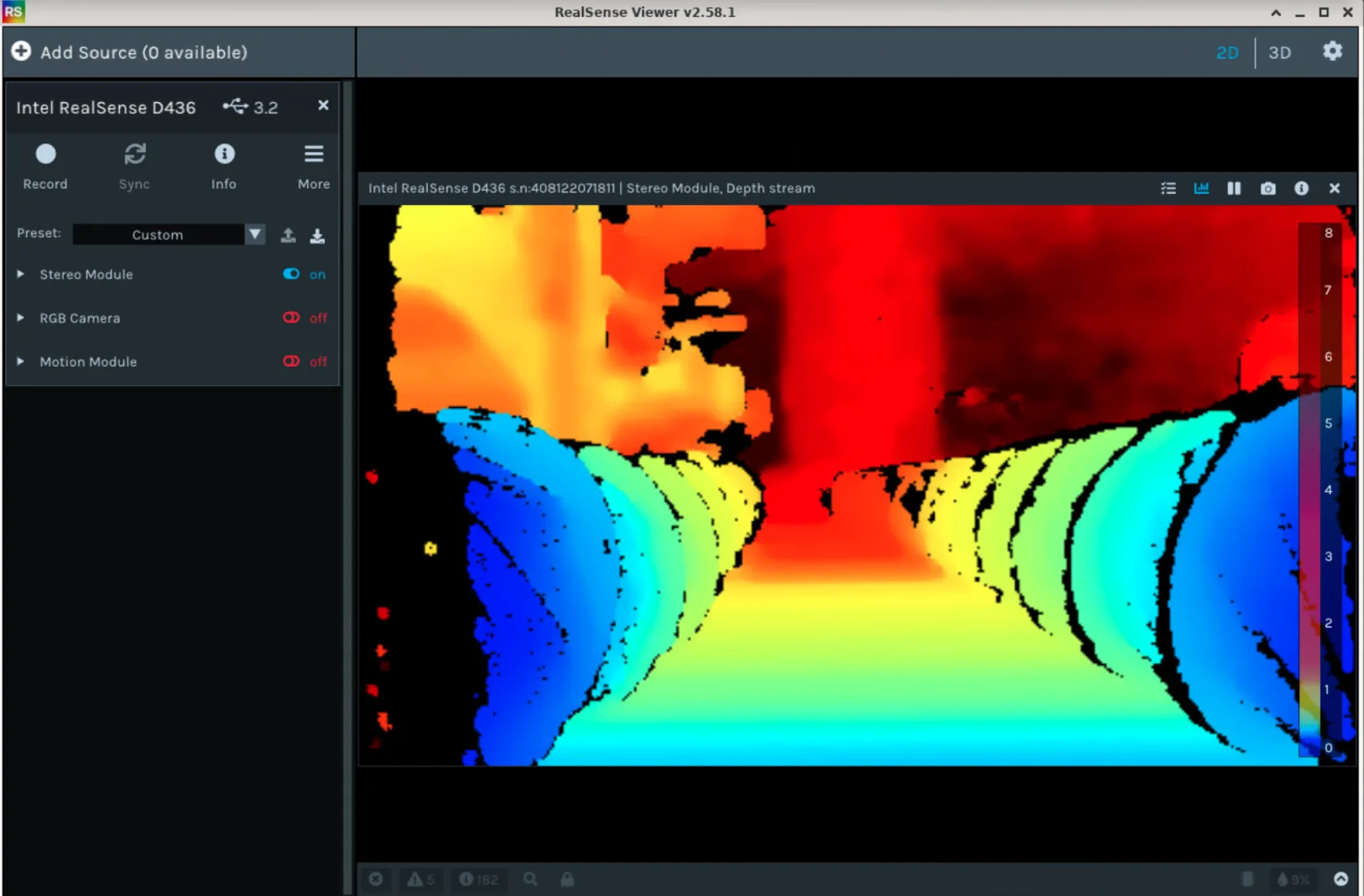Open the Preset dropdown arrow
This screenshot has width=1364, height=896.
point(255,235)
